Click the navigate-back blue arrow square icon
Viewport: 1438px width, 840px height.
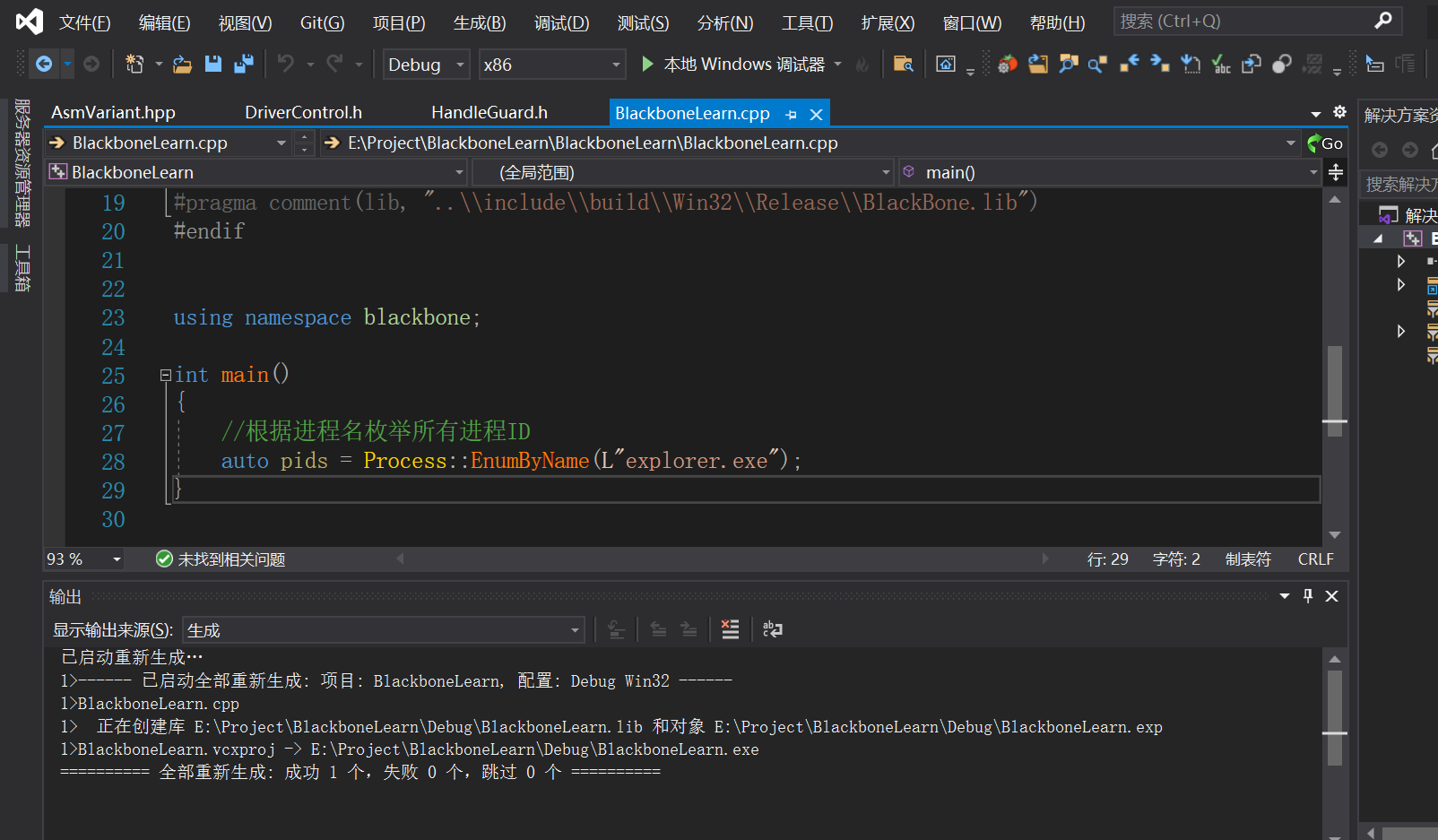(x=1129, y=64)
